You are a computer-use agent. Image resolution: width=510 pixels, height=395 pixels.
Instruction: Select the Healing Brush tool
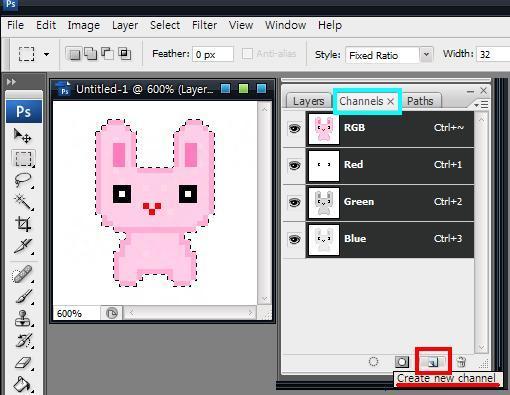[x=22, y=275]
